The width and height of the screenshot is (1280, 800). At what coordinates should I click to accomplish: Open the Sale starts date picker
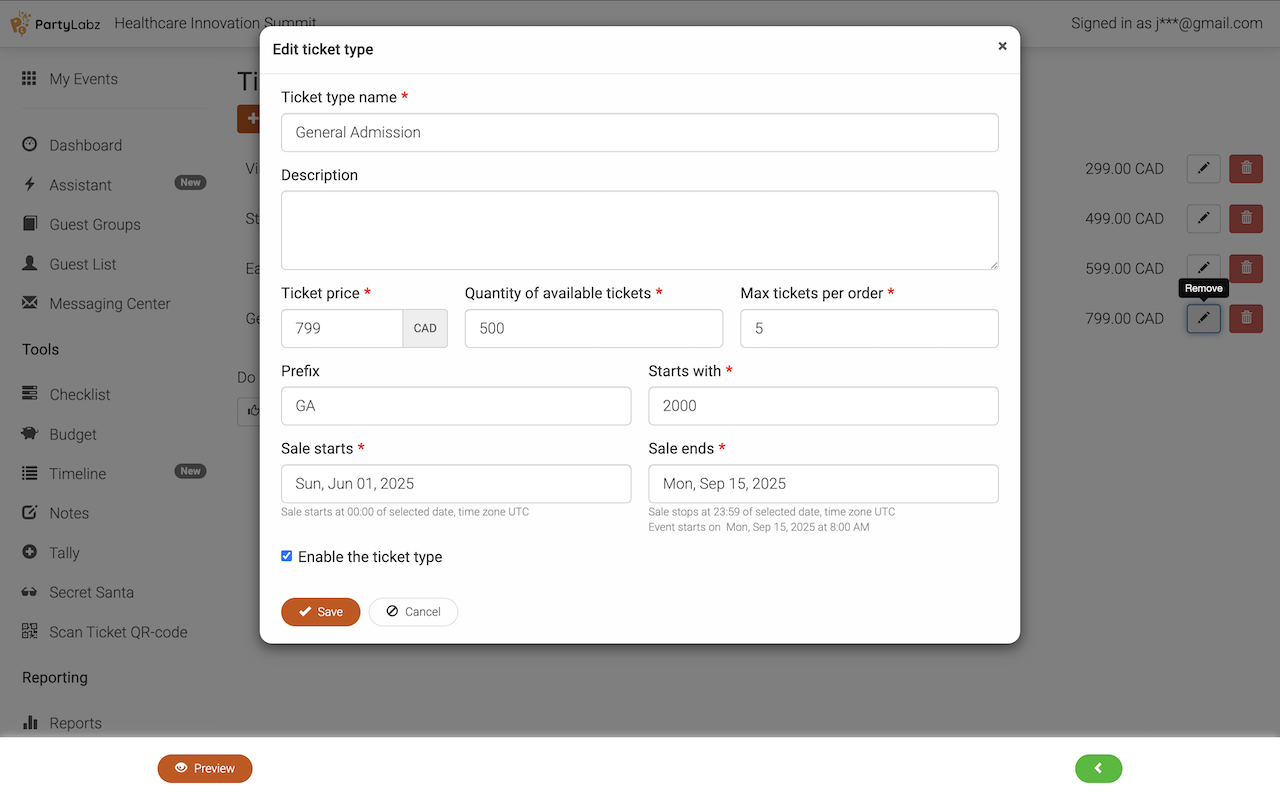[x=456, y=484]
